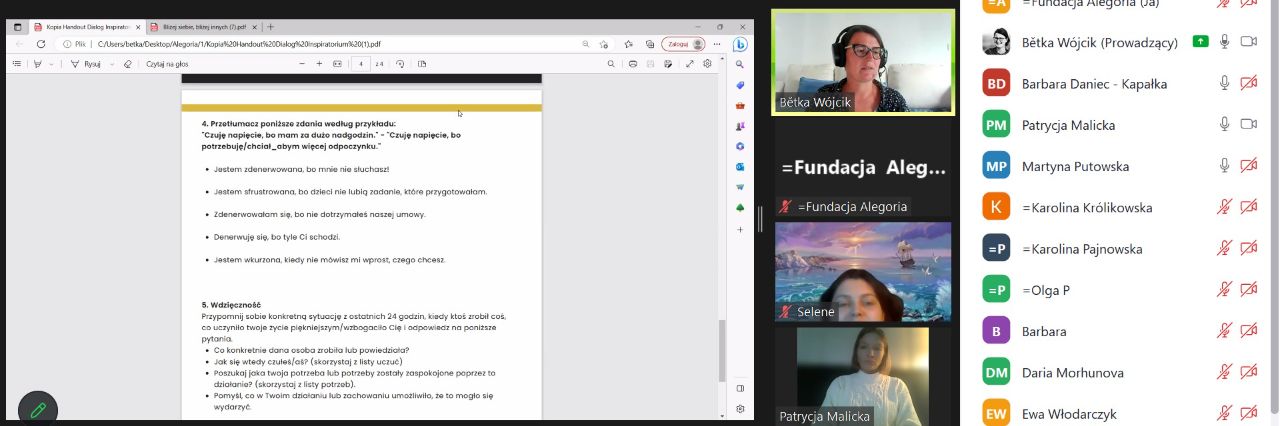Unmute =Karolina Królikowska's microphone

(x=1224, y=207)
